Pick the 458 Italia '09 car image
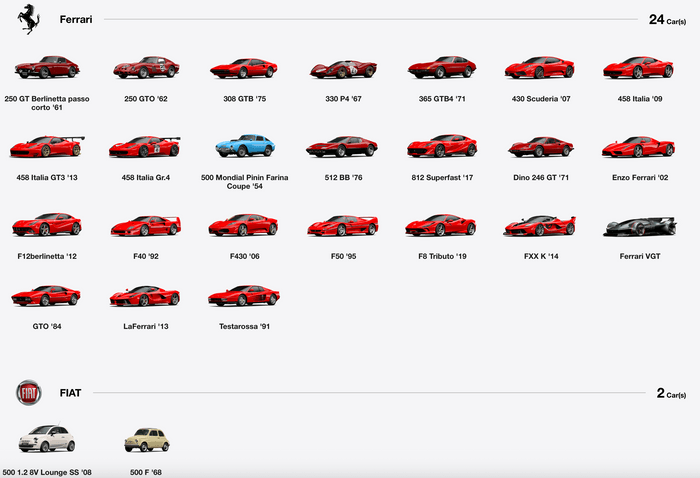The width and height of the screenshot is (700, 478). click(x=638, y=67)
